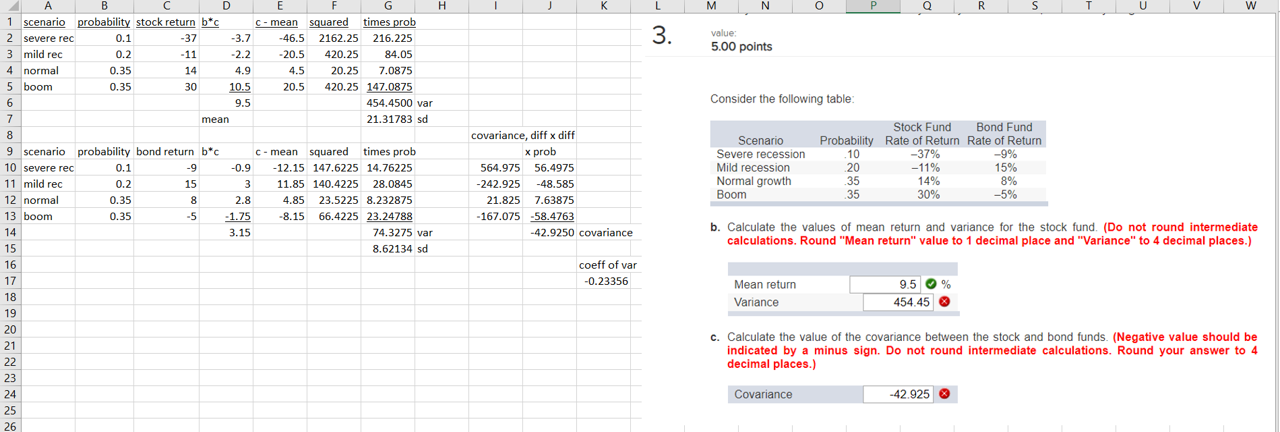Click the 'x prob' header cell
1280x432 pixels.
pyautogui.click(x=550, y=151)
